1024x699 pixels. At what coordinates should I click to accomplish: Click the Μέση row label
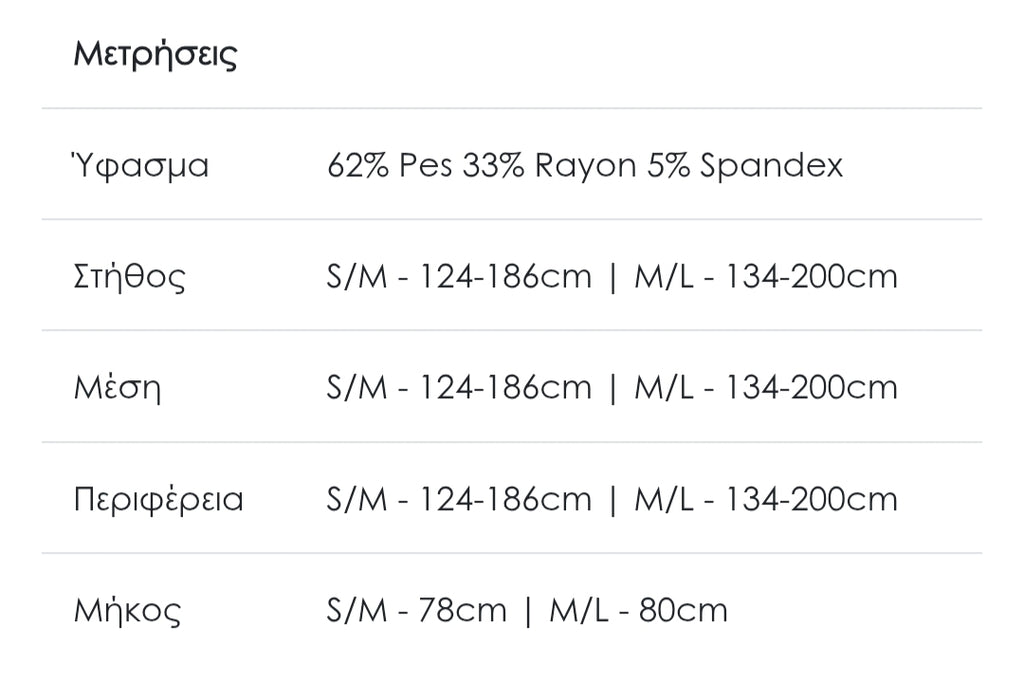tap(117, 388)
